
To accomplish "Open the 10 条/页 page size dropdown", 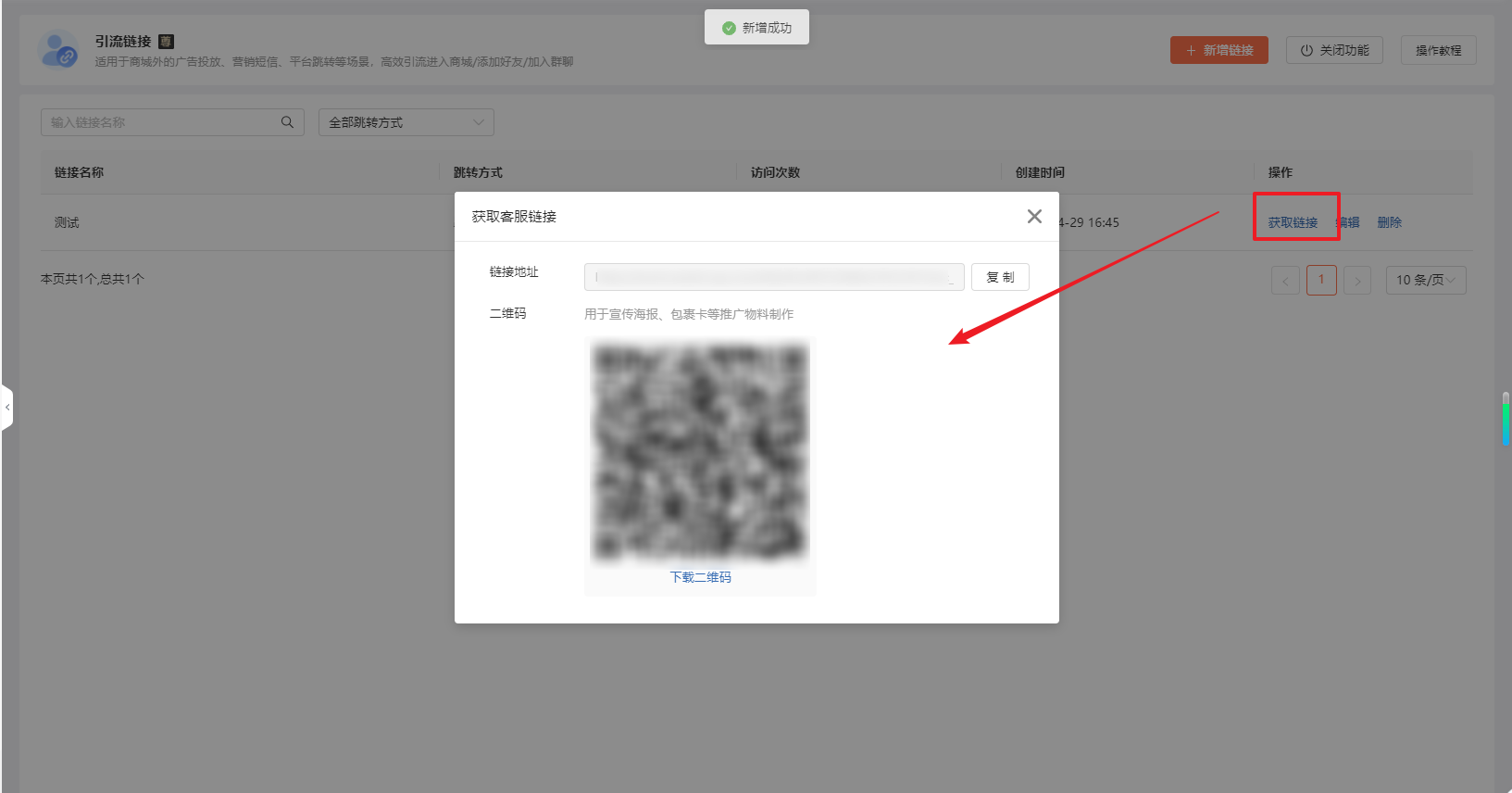I will (1426, 280).
